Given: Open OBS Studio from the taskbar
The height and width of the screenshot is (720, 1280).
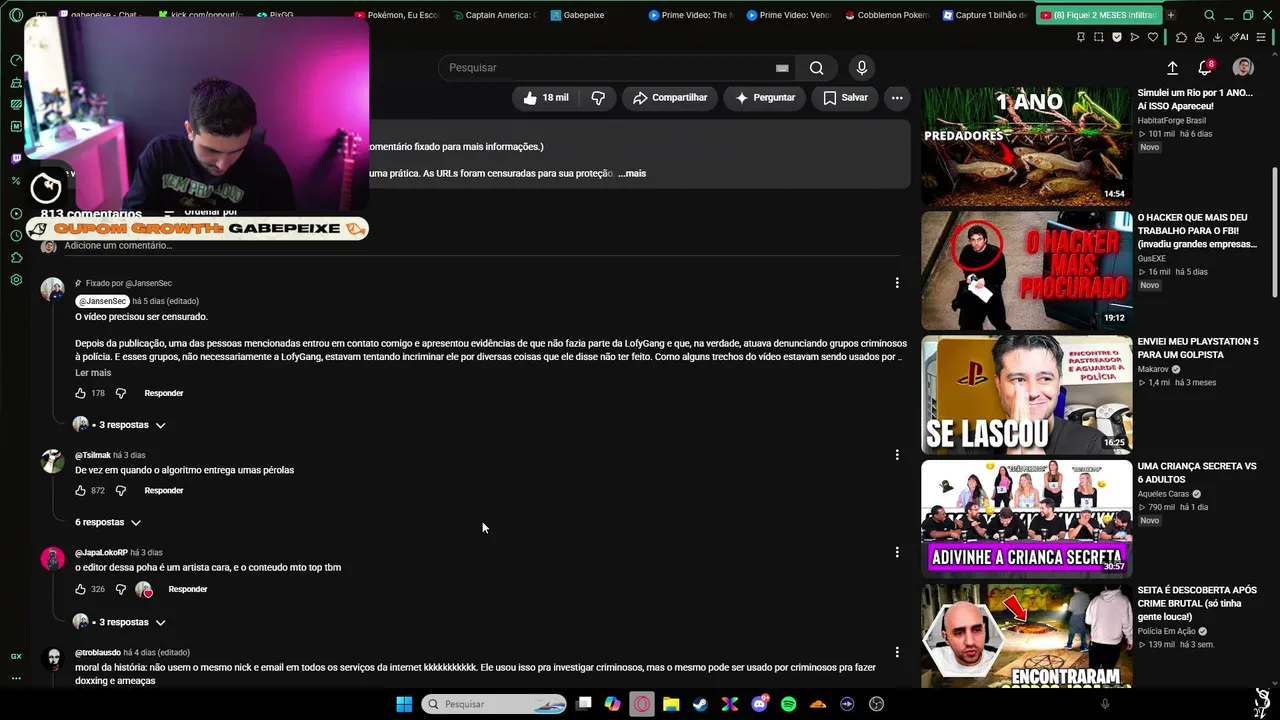Looking at the screenshot, I should pos(876,704).
